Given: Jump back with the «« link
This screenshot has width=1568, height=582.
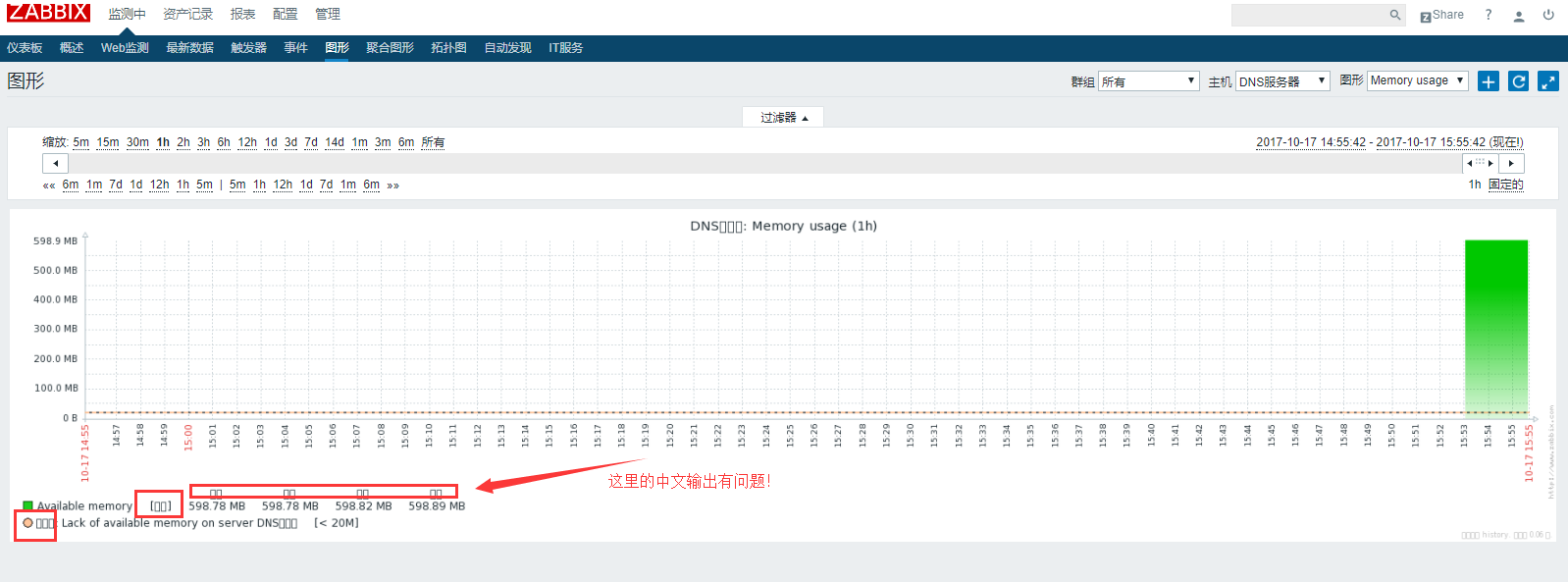Looking at the screenshot, I should (x=49, y=185).
